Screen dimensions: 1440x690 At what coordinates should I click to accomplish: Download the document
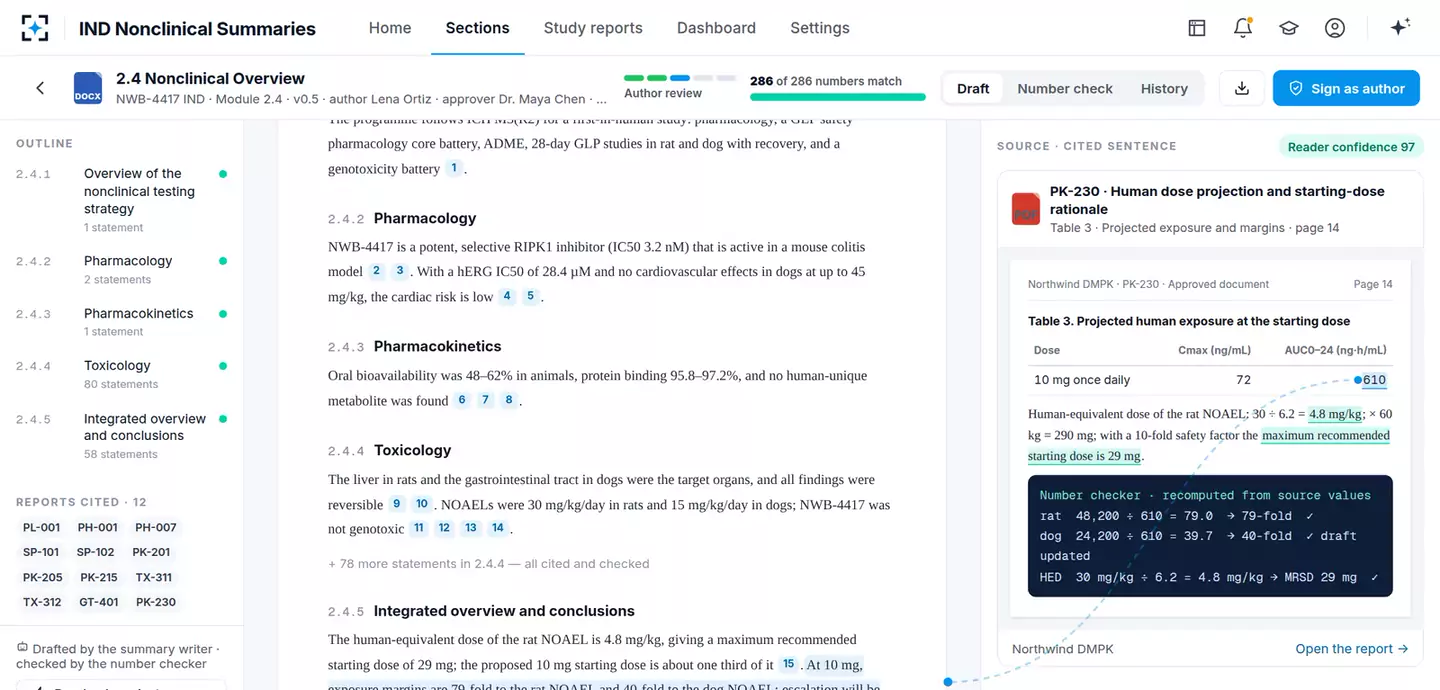1242,88
